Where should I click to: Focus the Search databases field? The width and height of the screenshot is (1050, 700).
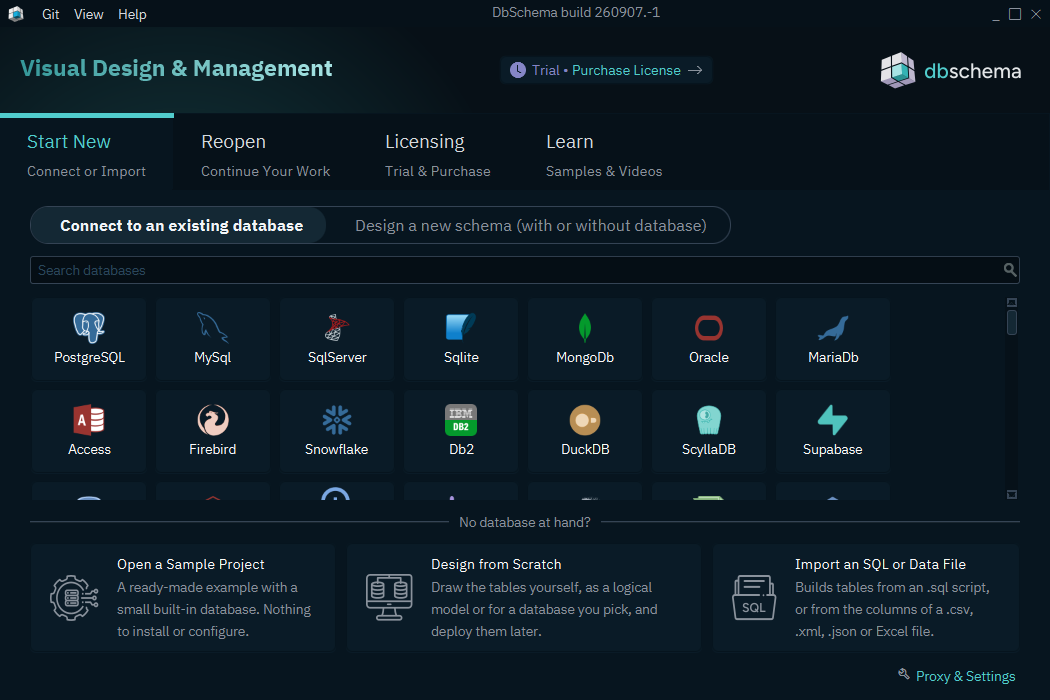(524, 270)
